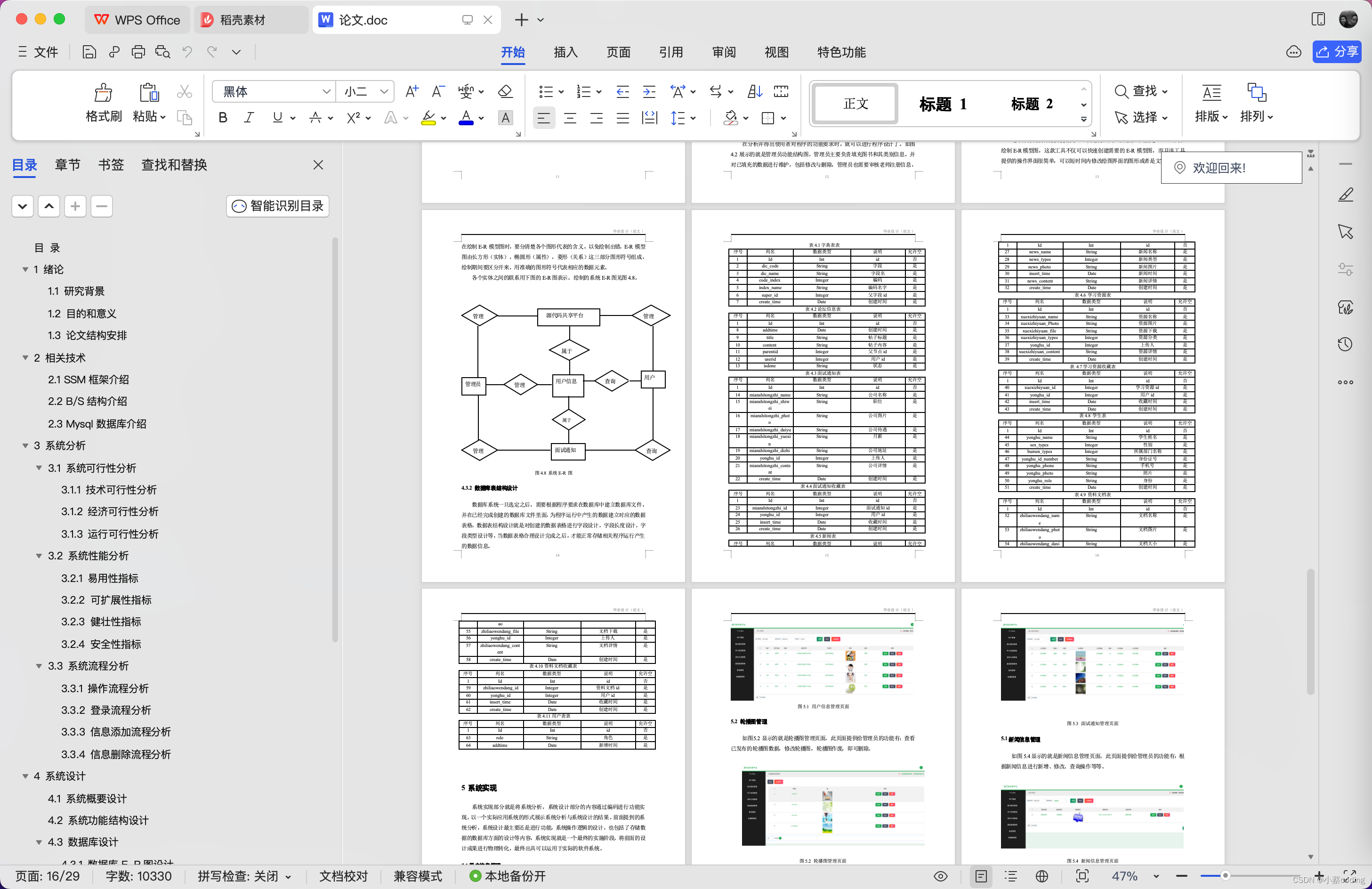This screenshot has height=889, width=1372.
Task: Apply the 正文 style
Action: (x=855, y=104)
